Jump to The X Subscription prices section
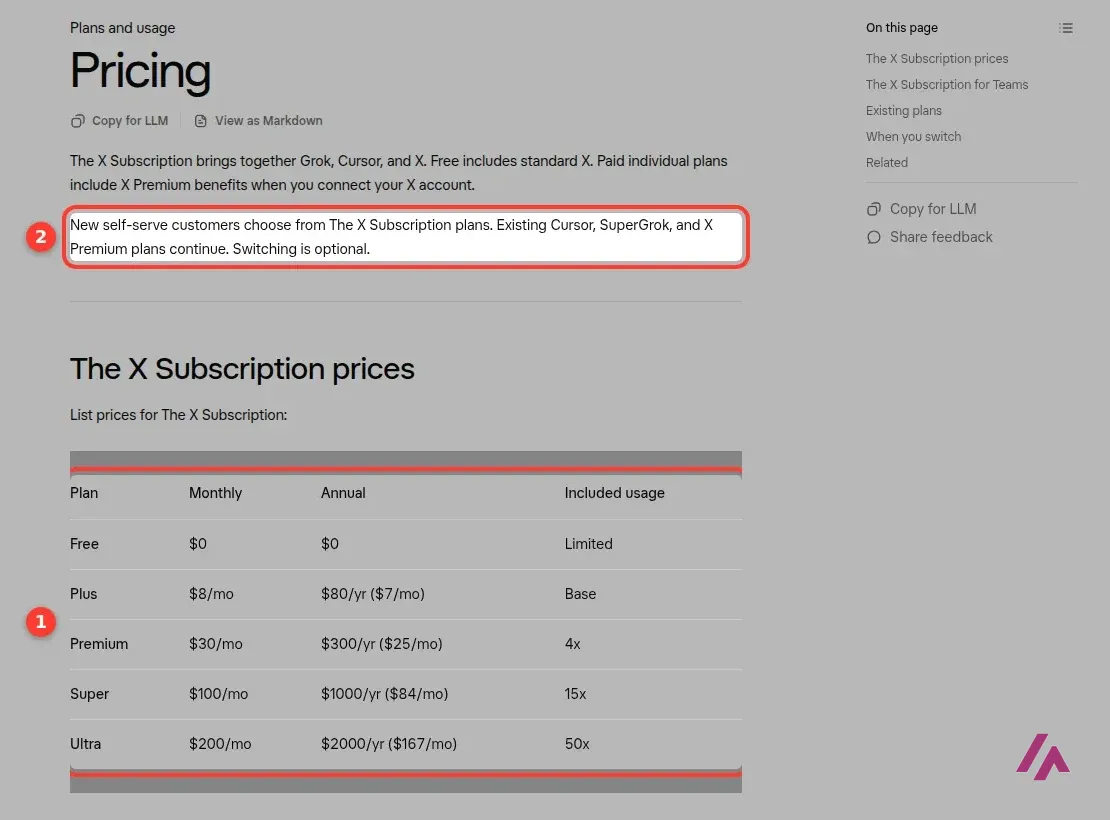1110x820 pixels. coord(937,59)
